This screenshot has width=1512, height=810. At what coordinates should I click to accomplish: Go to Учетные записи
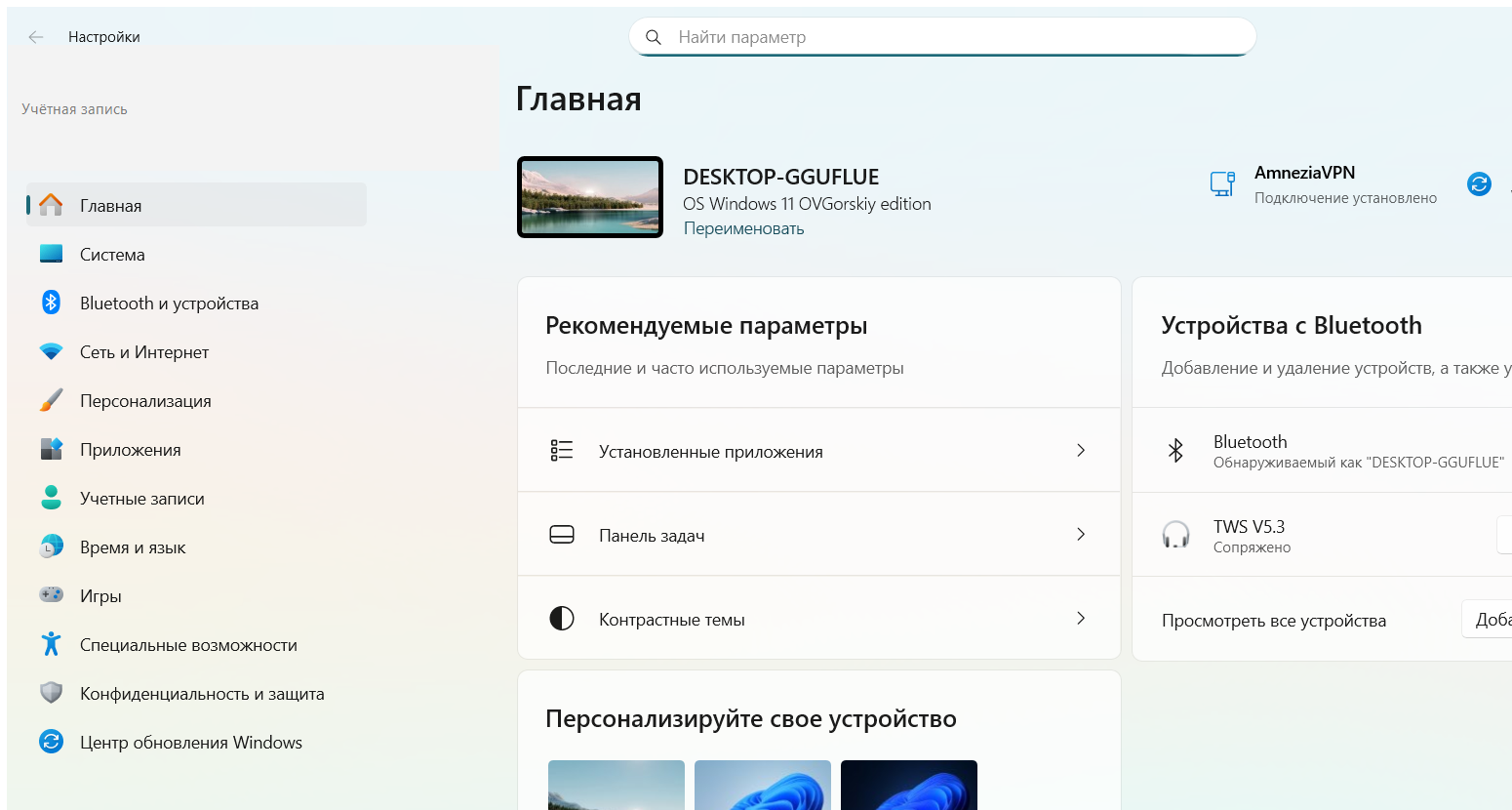[196, 498]
